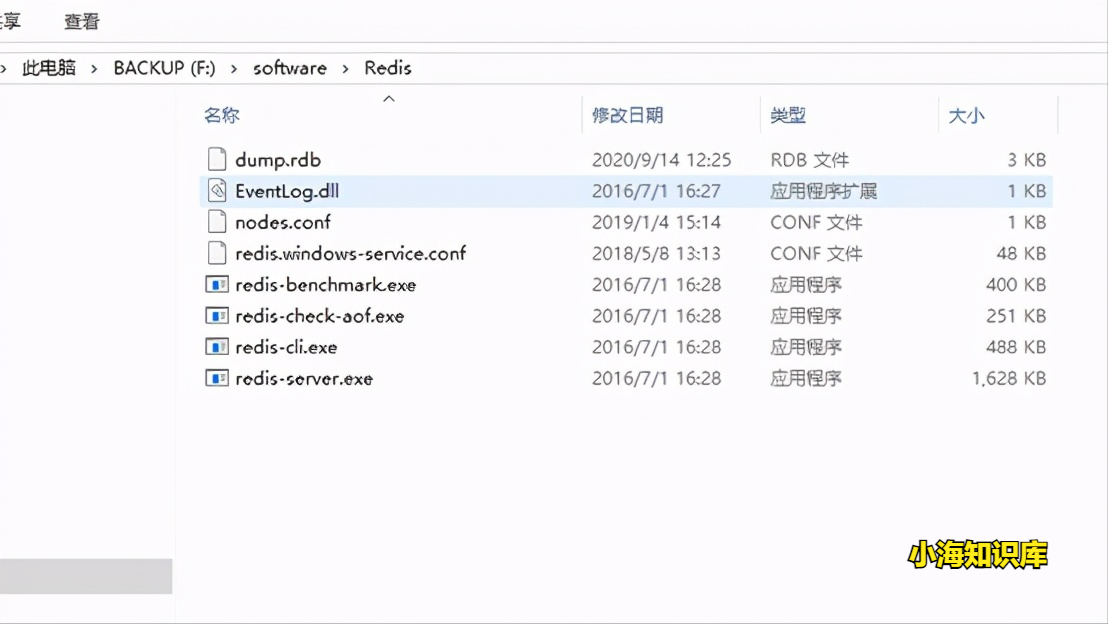Select the file name redis-server.exe

[x=304, y=378]
